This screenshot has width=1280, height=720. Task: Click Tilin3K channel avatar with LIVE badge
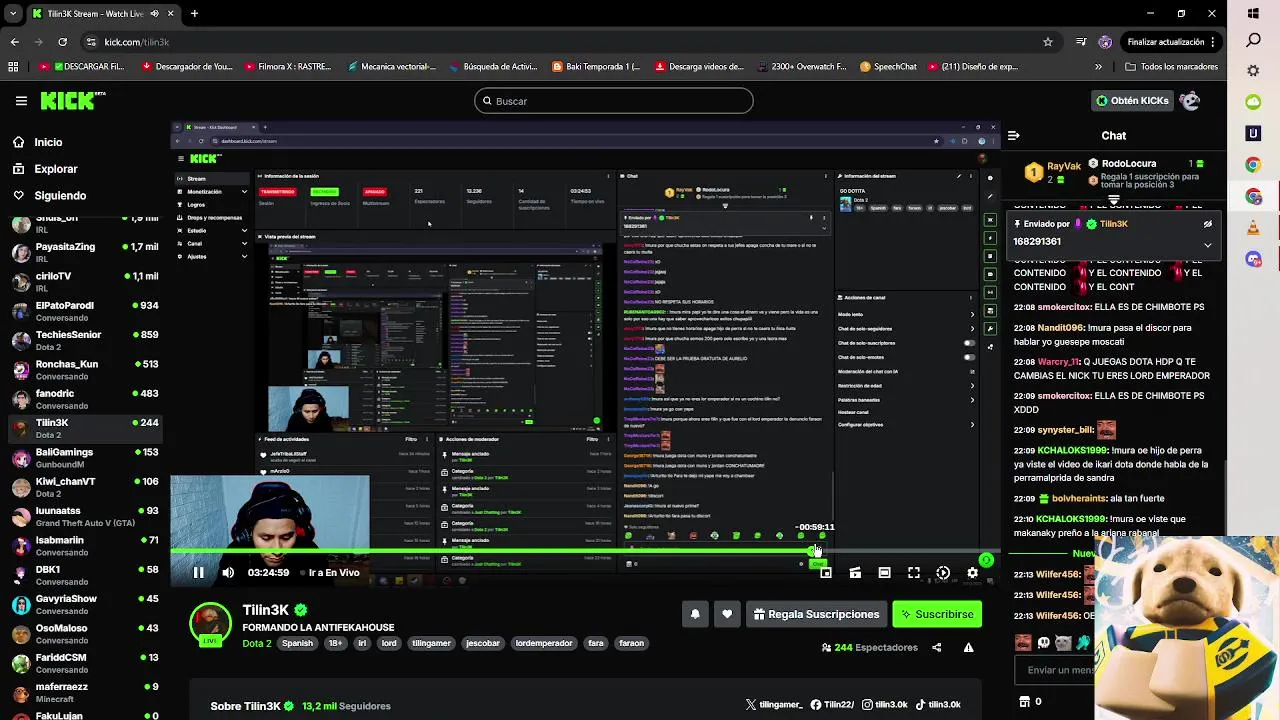point(210,625)
